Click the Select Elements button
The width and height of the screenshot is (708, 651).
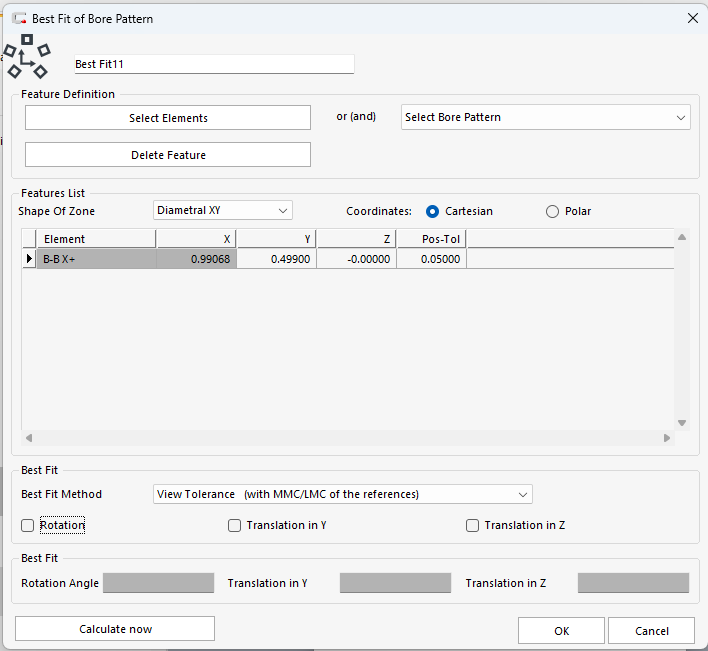tap(168, 118)
